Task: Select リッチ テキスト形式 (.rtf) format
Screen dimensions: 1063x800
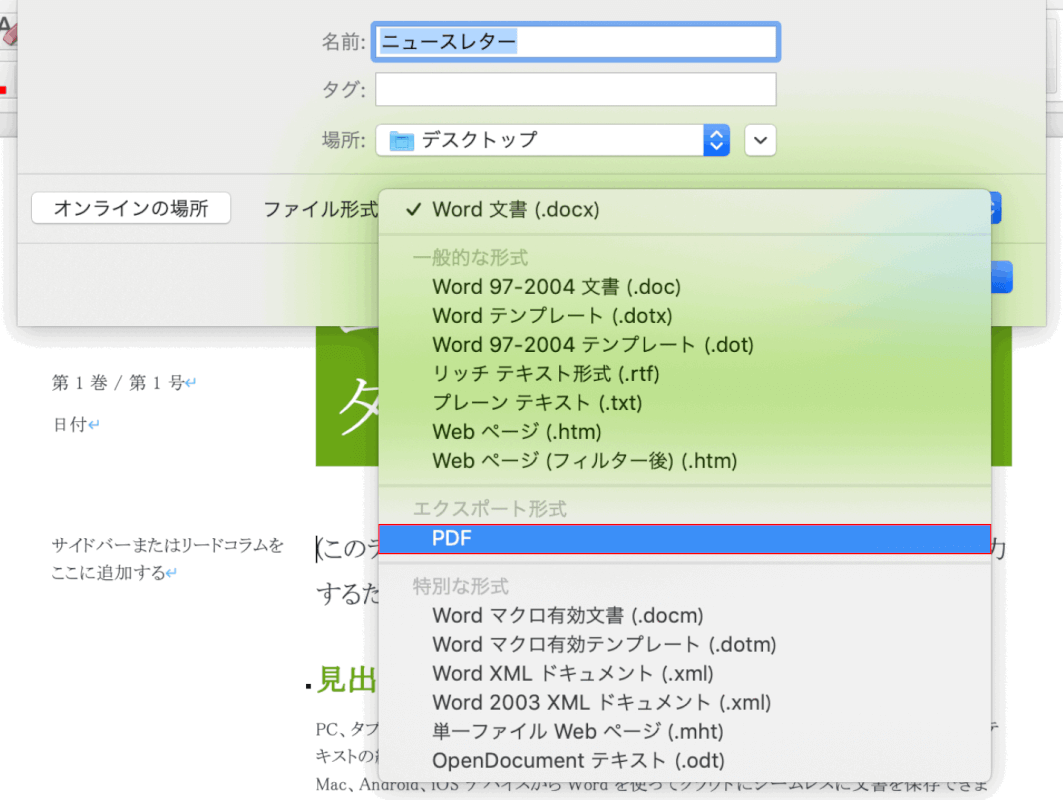Action: 536,374
